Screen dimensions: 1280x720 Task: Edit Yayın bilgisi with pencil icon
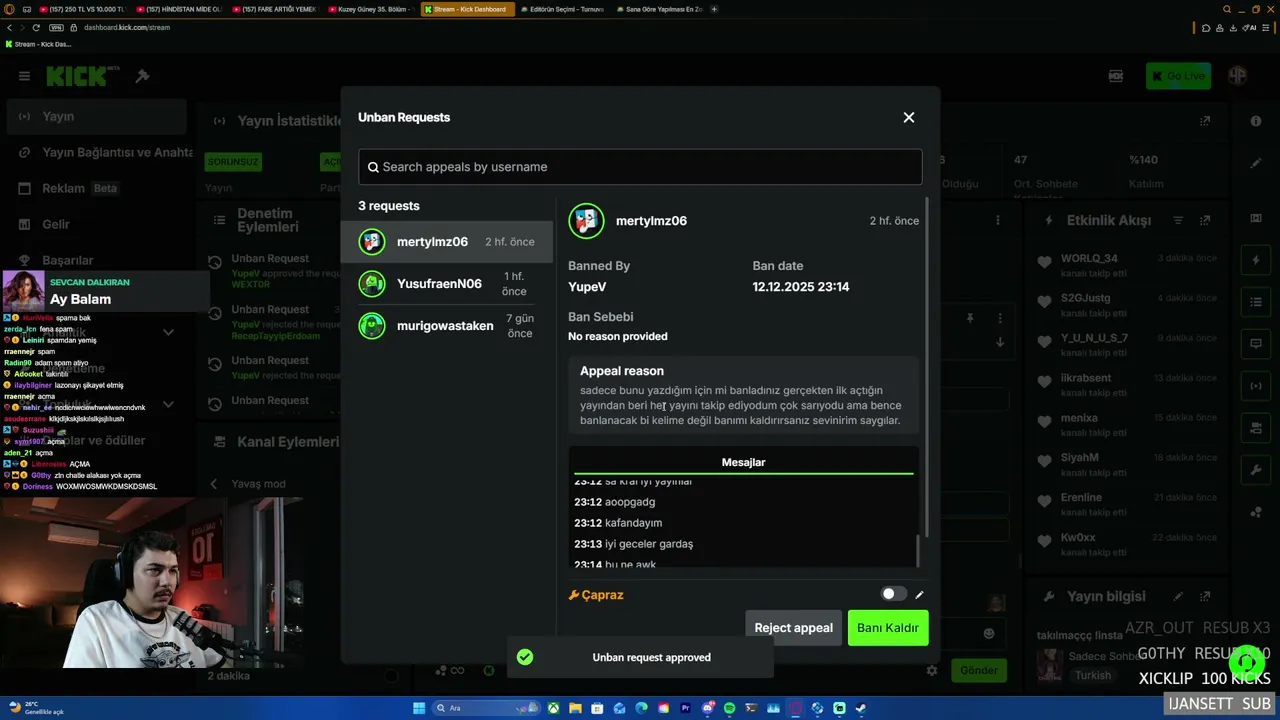1178,596
